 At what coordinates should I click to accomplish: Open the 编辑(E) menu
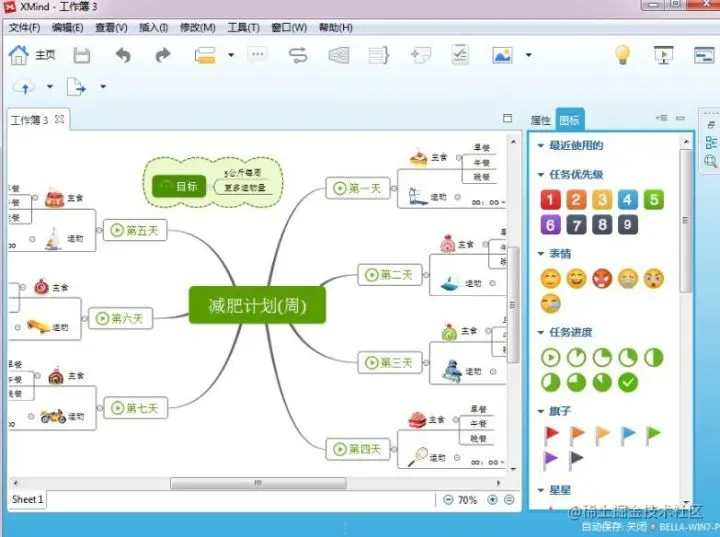(68, 28)
